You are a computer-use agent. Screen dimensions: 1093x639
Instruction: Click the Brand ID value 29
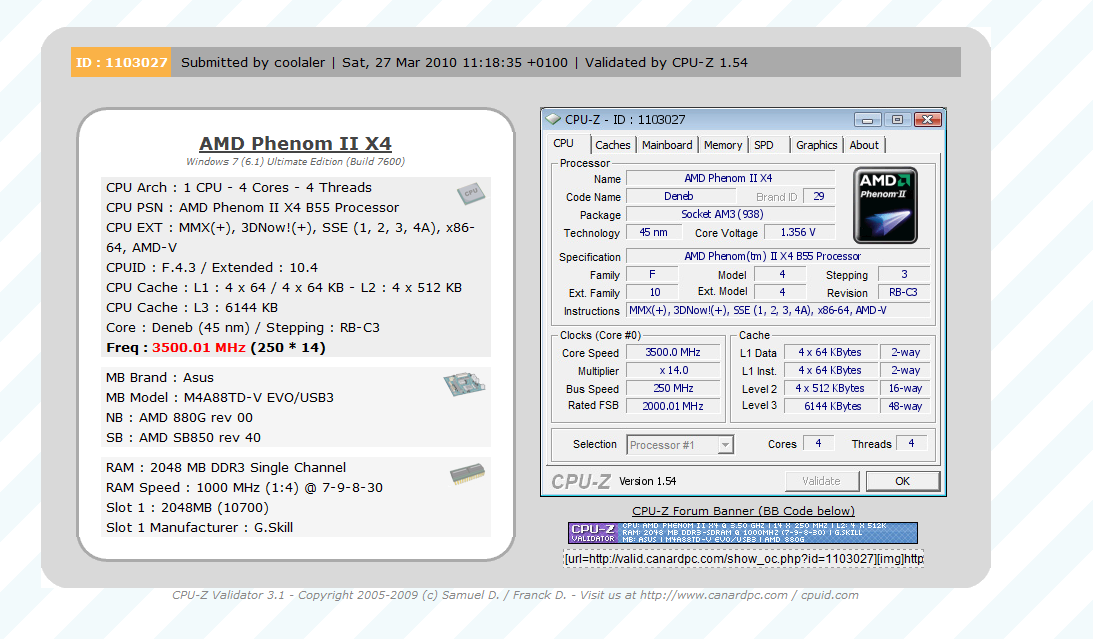tap(819, 197)
